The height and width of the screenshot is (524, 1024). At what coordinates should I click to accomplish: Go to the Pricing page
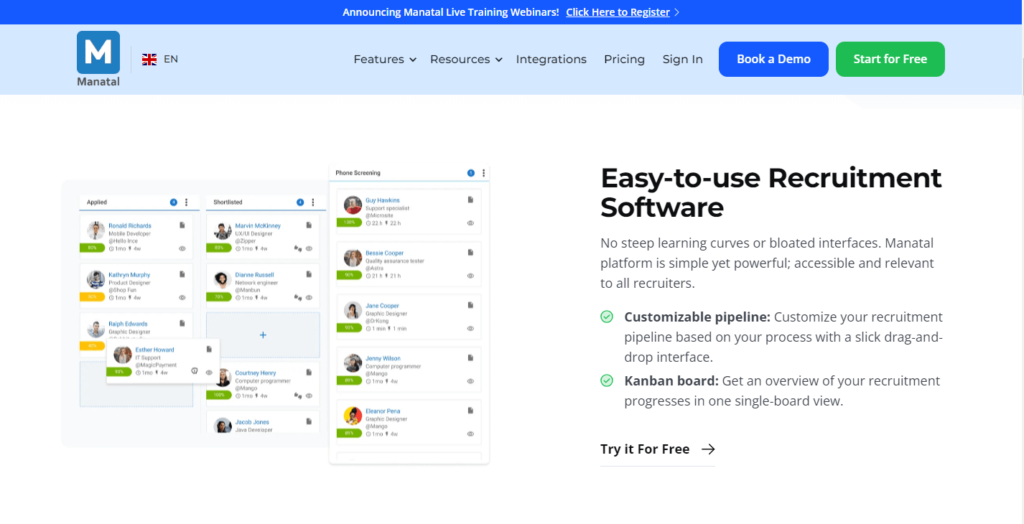pos(624,59)
